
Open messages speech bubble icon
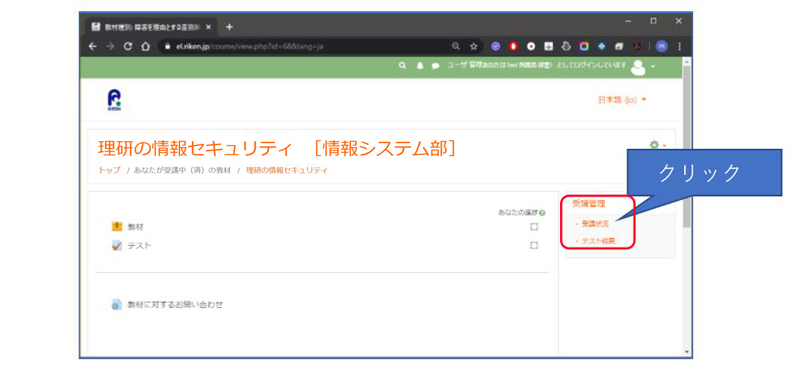pos(435,66)
